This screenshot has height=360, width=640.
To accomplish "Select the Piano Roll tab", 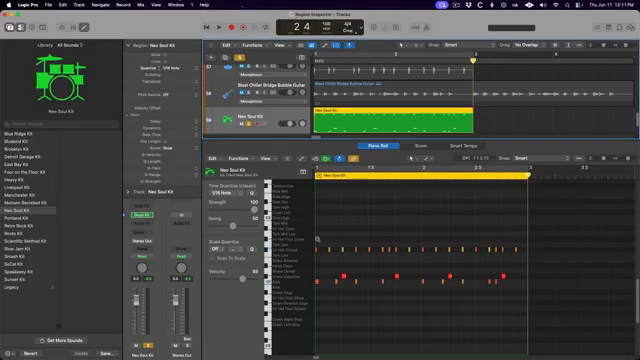I will pos(378,146).
